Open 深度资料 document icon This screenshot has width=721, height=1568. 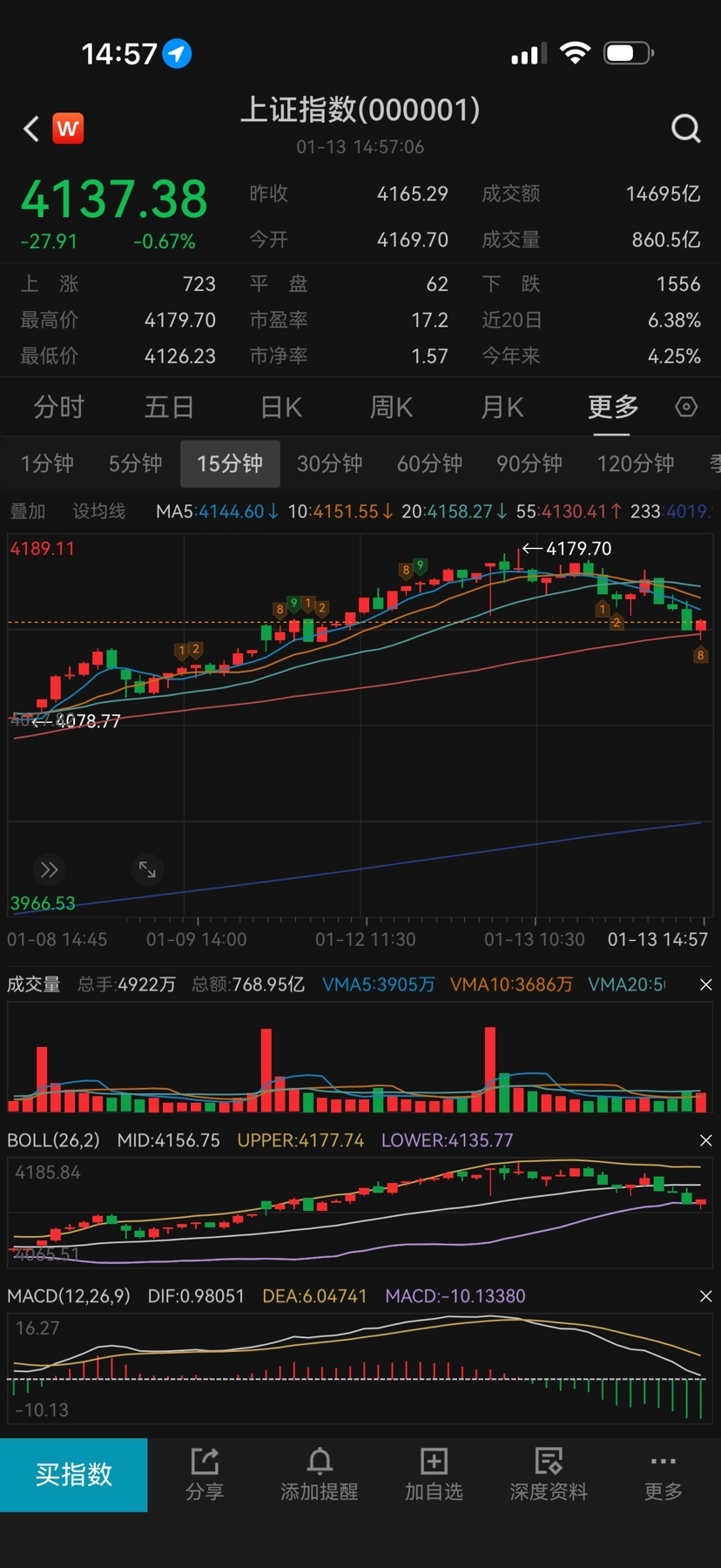click(x=549, y=1462)
